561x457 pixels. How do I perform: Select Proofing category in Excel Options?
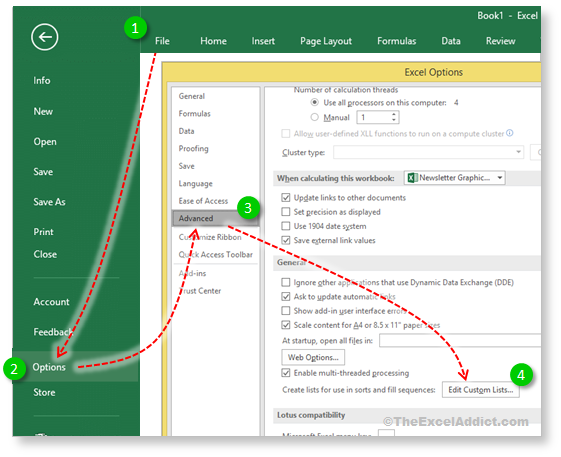click(194, 149)
